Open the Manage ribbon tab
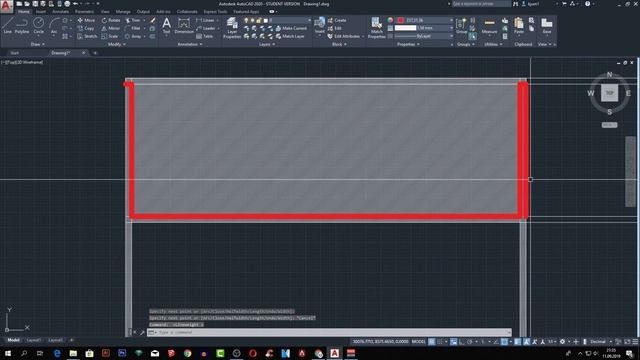 (x=123, y=12)
